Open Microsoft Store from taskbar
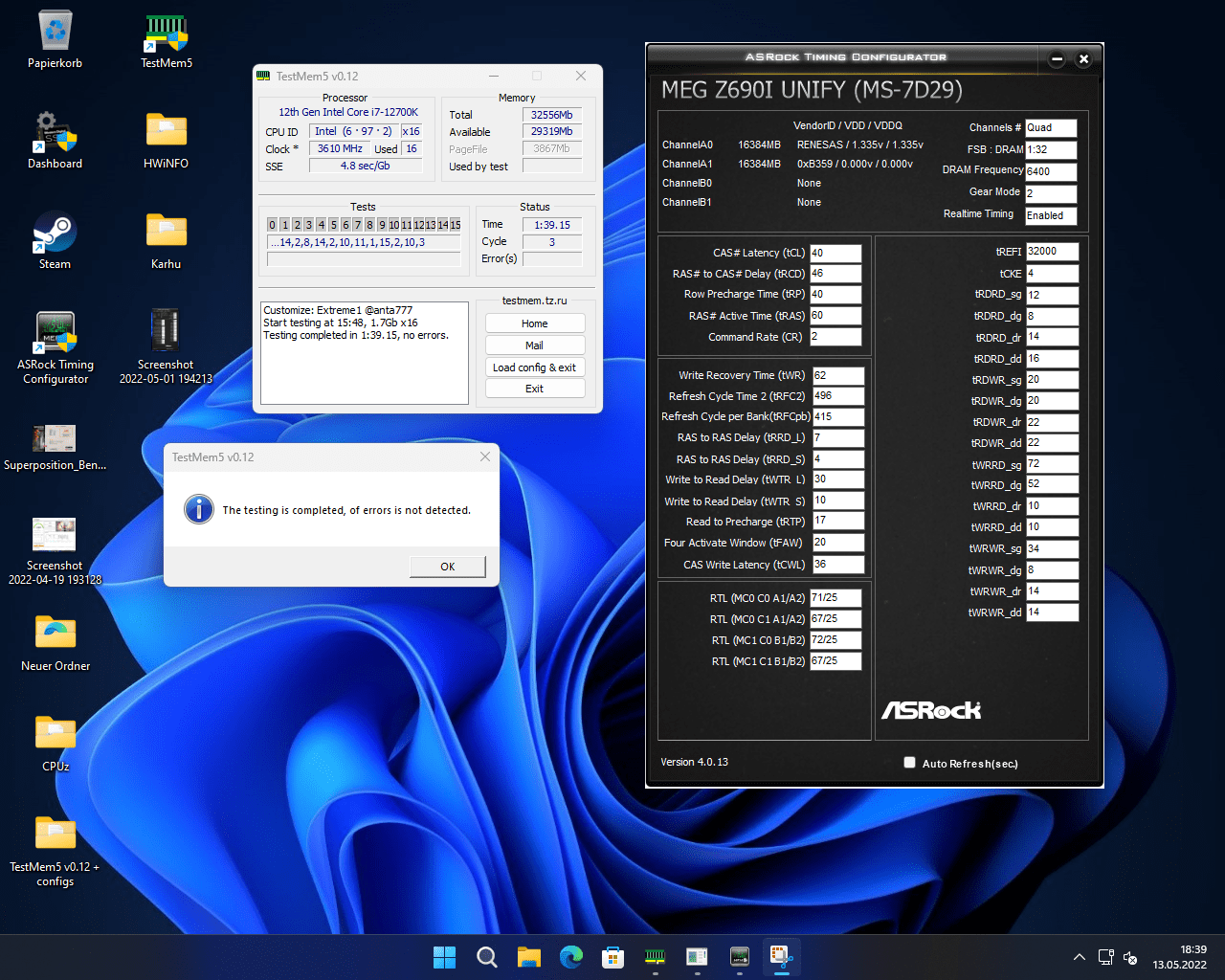1225x980 pixels. [613, 957]
